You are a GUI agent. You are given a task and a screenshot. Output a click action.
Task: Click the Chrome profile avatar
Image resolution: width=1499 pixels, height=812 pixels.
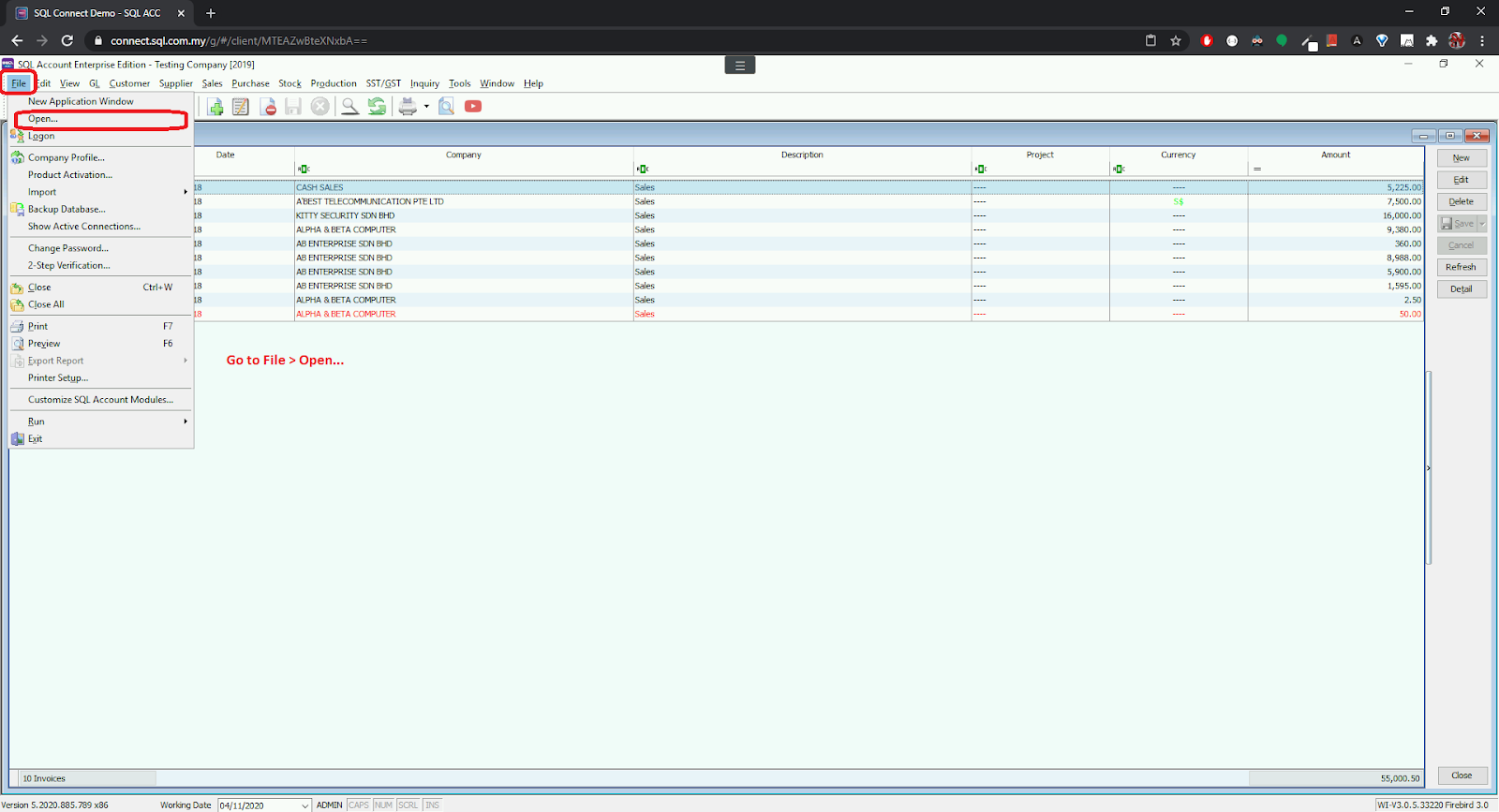pos(1457,40)
